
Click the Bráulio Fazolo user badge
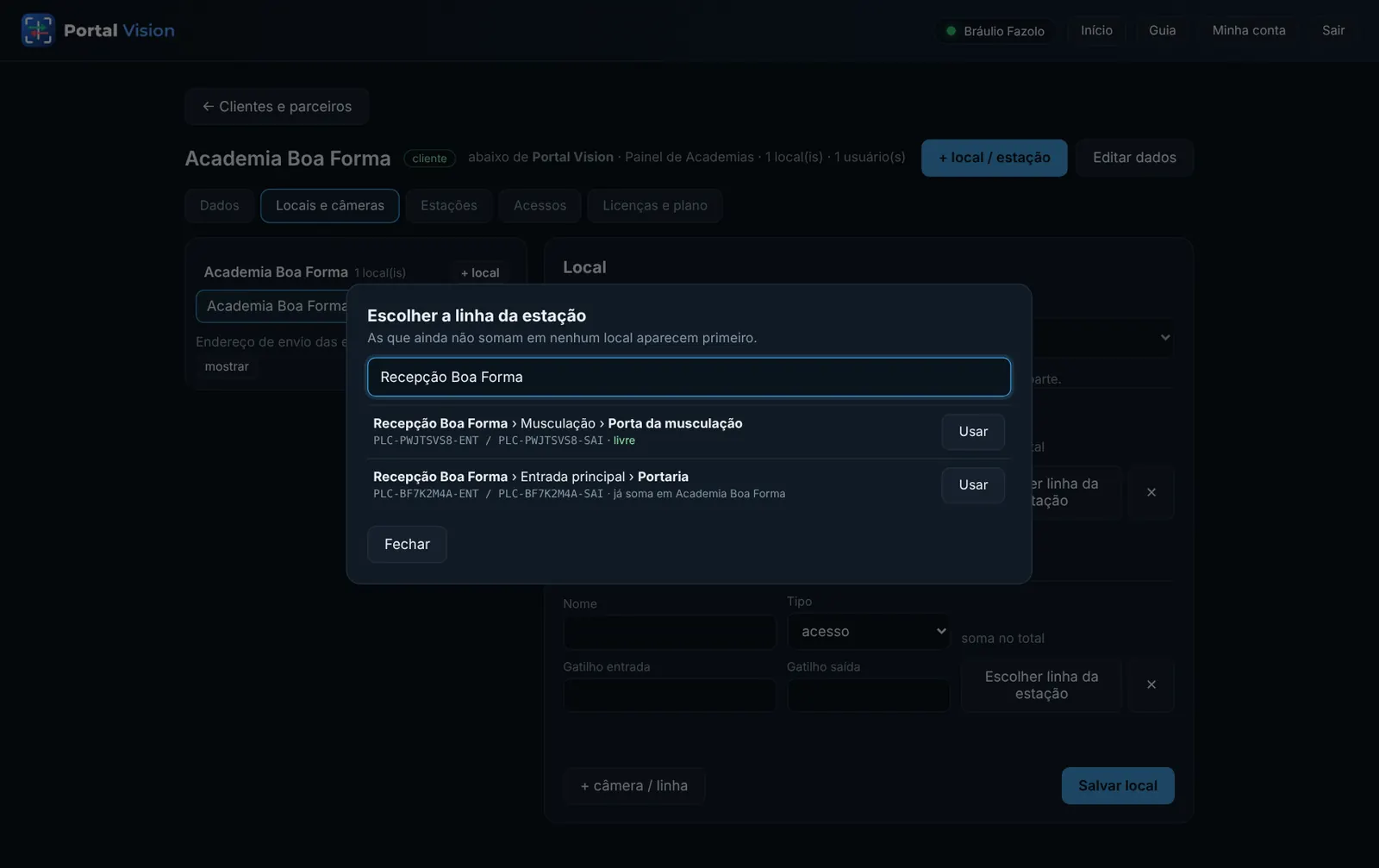tap(995, 31)
